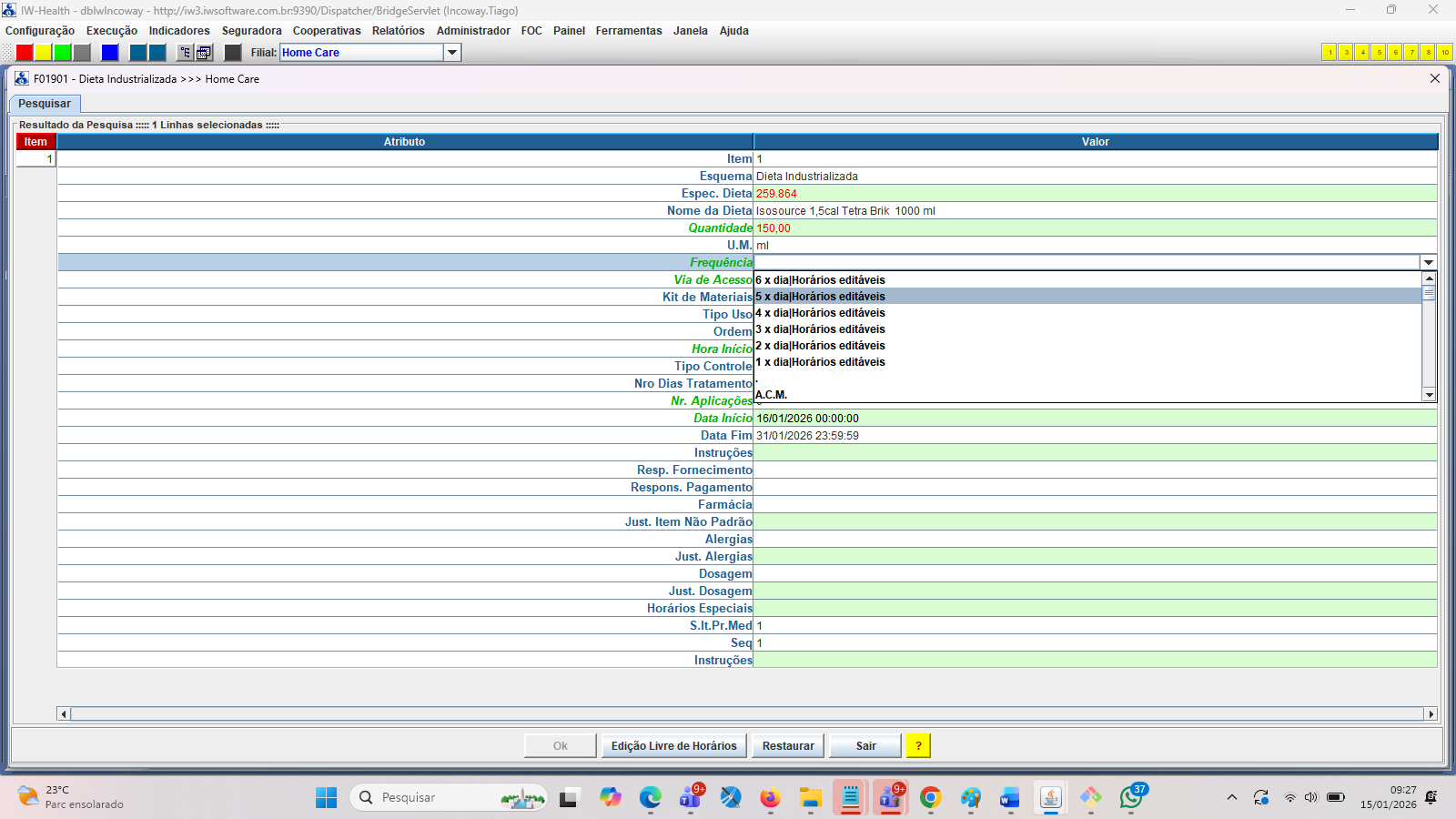Screen dimensions: 1456x819
Task: Close the Dieta Industrializada form panel
Action: coord(1435,79)
